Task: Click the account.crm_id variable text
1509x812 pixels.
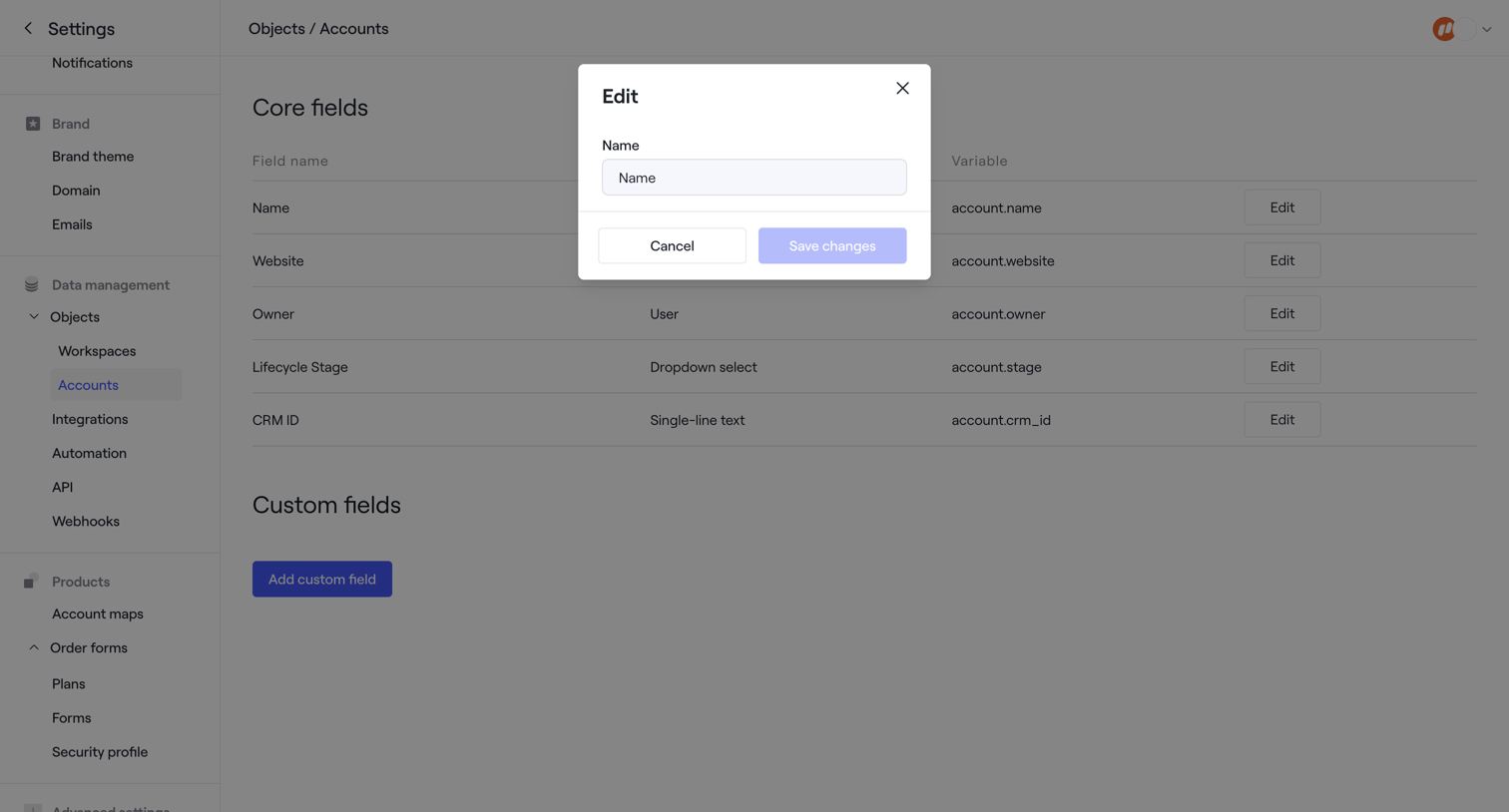Action: coord(1001,420)
